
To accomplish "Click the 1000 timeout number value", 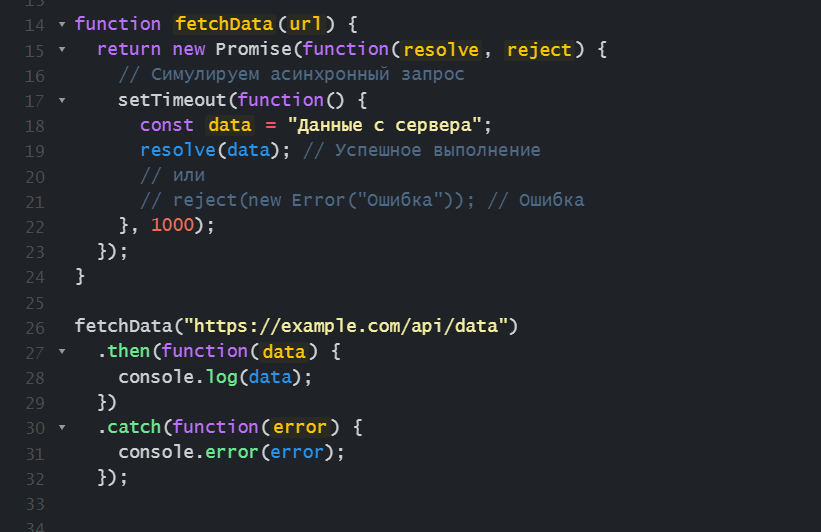I will pyautogui.click(x=172, y=226).
